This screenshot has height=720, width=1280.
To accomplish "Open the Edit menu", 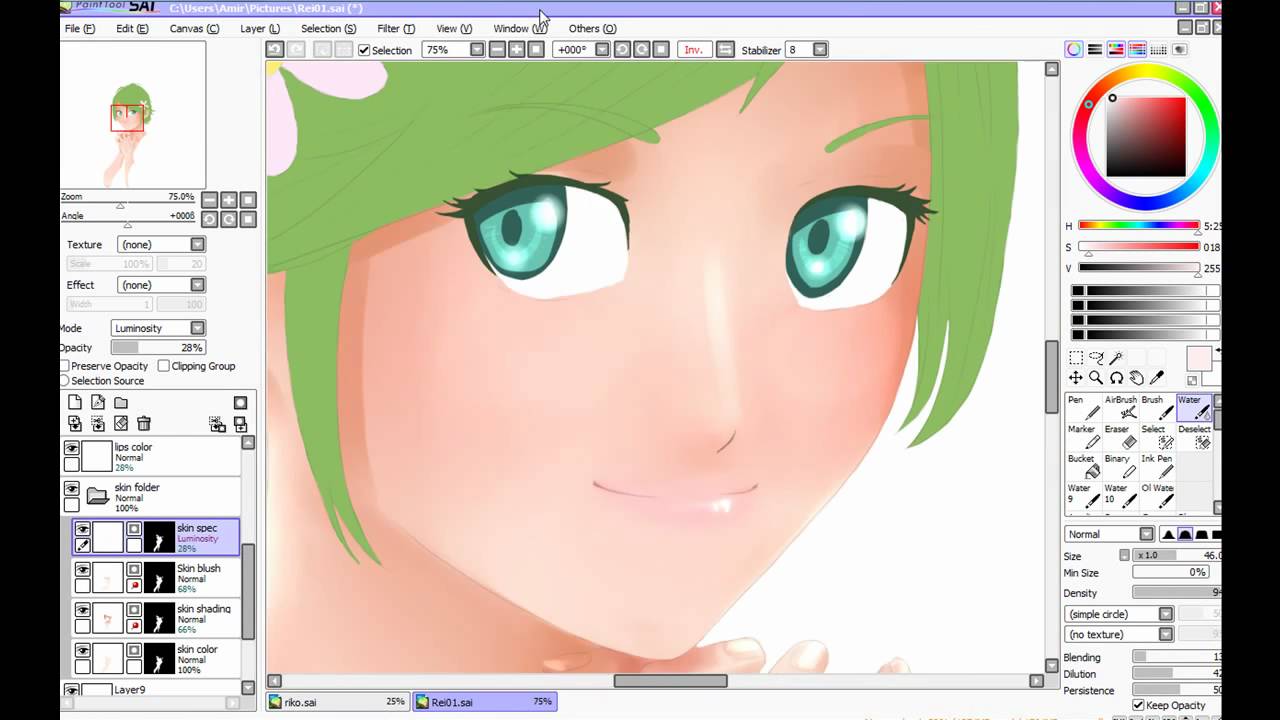I will (x=132, y=28).
